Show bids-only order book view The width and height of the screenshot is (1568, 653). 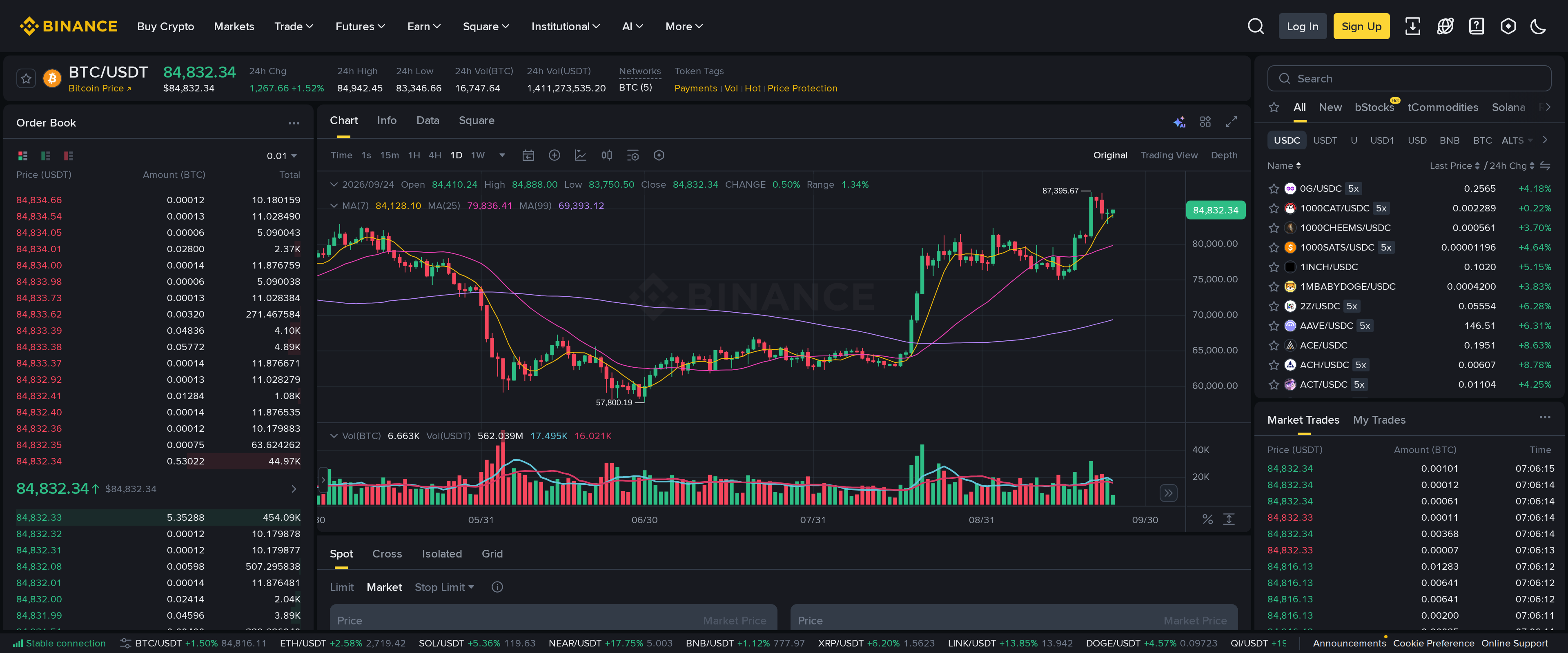[x=46, y=156]
